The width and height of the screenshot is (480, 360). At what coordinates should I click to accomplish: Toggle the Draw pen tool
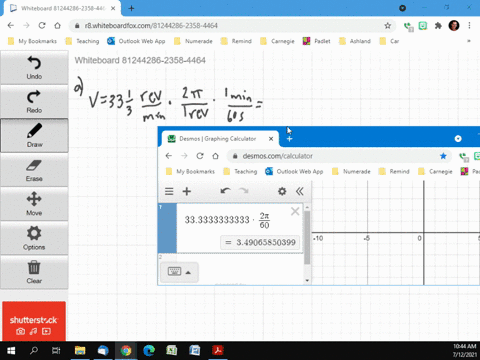click(x=34, y=136)
